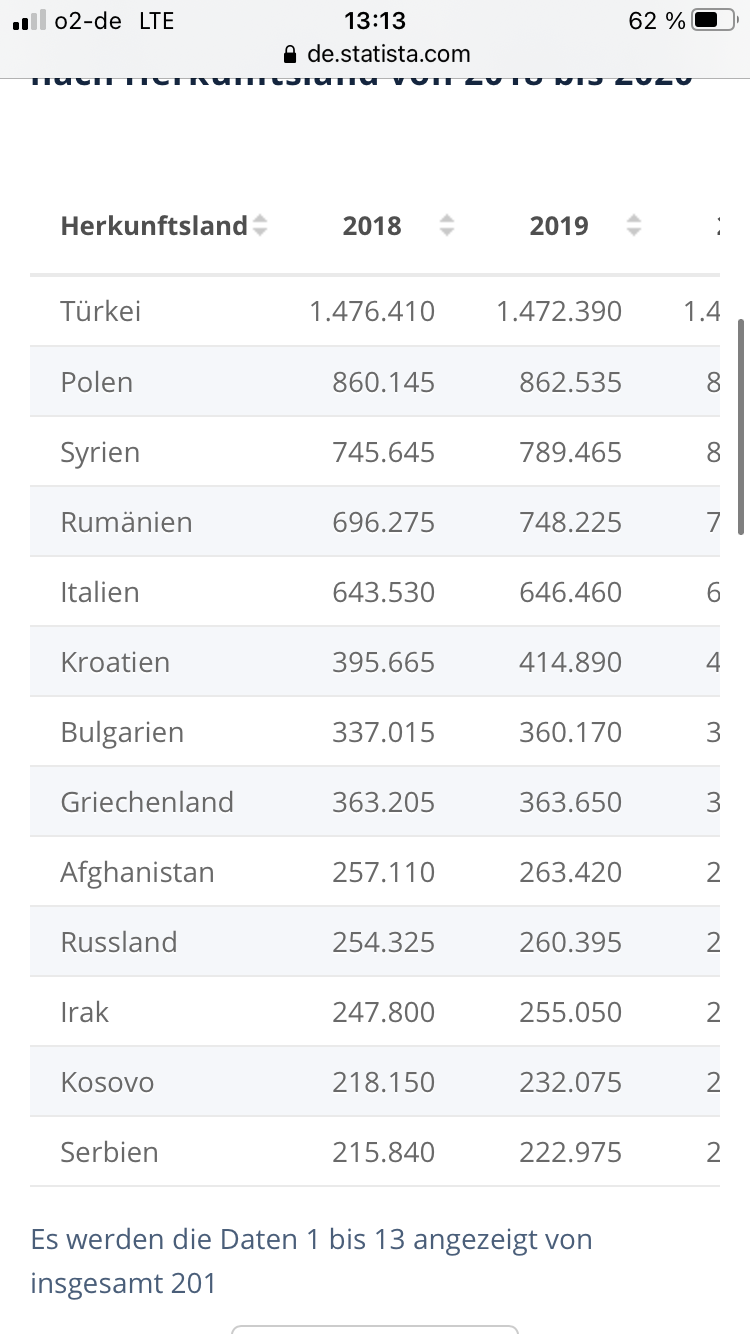Select the Rumänien 2019 value 748.225
The height and width of the screenshot is (1334, 750).
click(x=571, y=522)
